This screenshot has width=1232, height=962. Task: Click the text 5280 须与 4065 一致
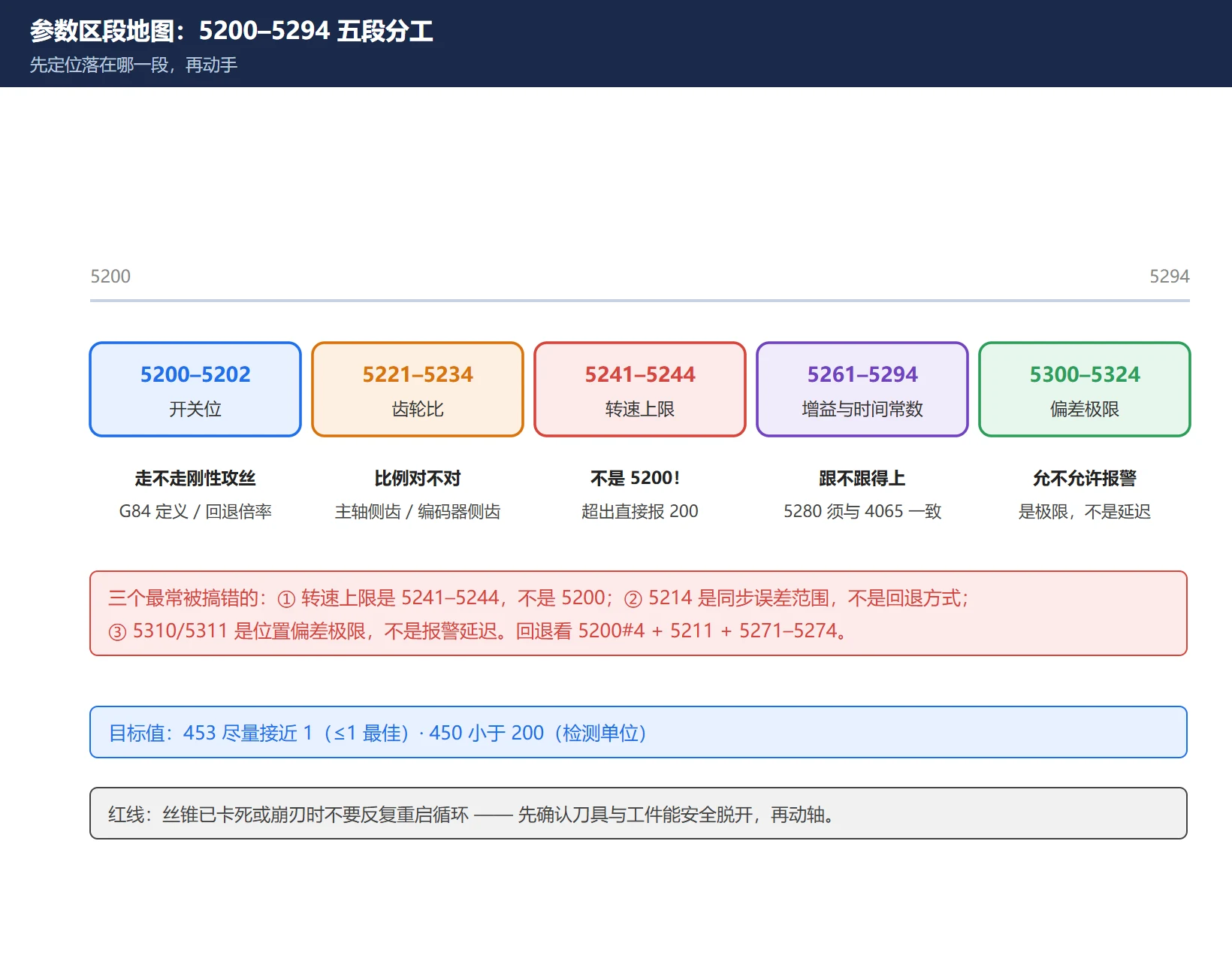pyautogui.click(x=862, y=512)
